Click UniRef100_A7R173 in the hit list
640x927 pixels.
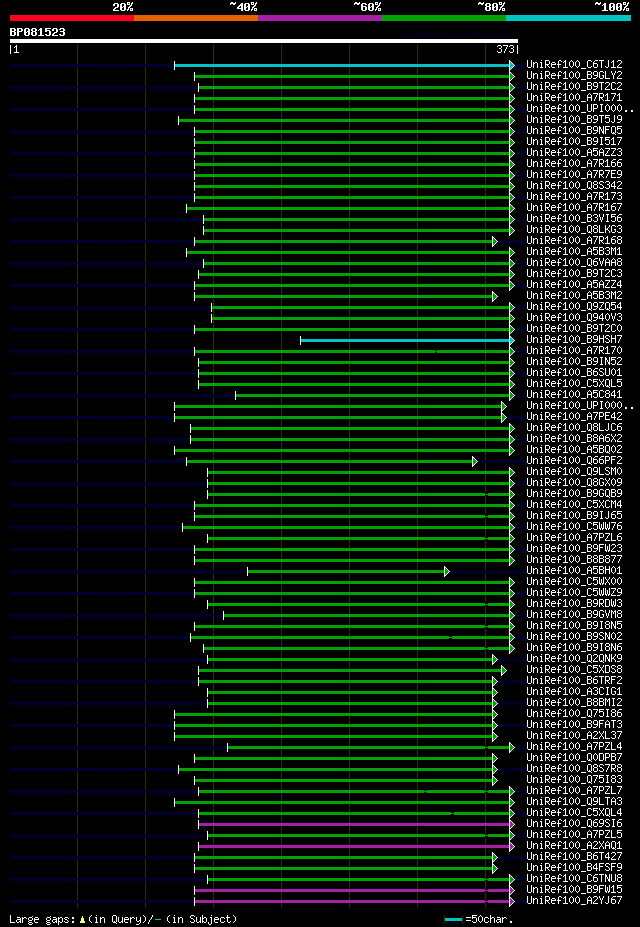pyautogui.click(x=574, y=197)
